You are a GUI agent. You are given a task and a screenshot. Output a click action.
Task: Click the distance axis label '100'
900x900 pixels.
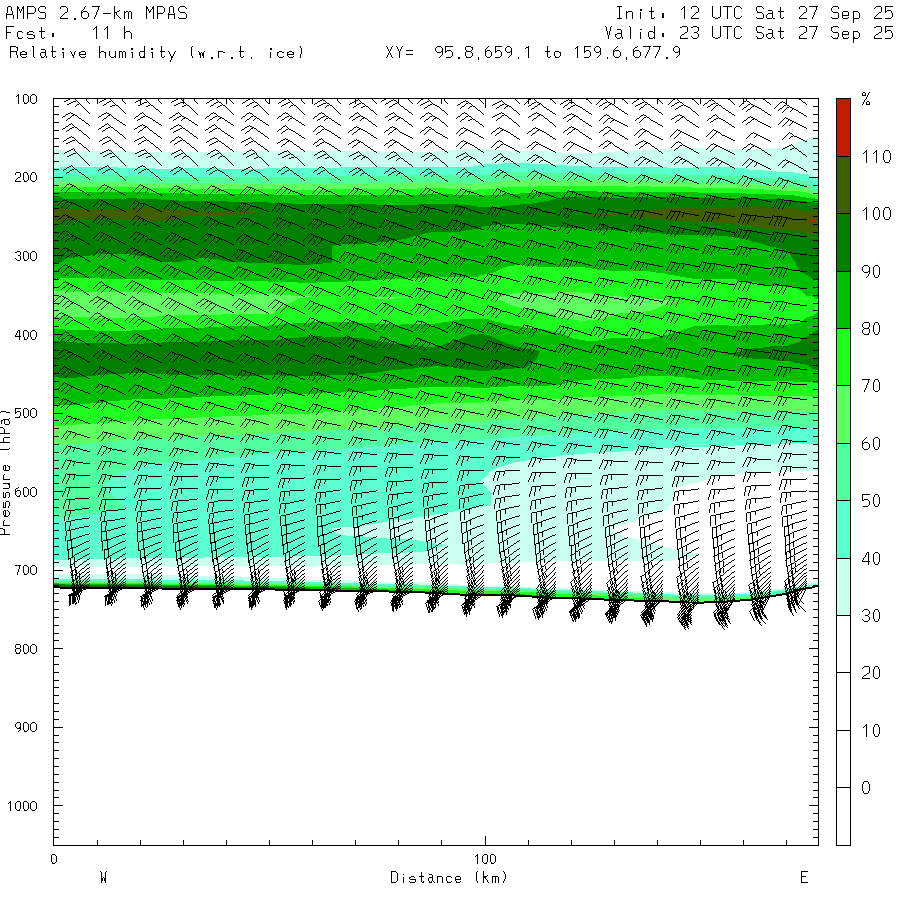485,859
